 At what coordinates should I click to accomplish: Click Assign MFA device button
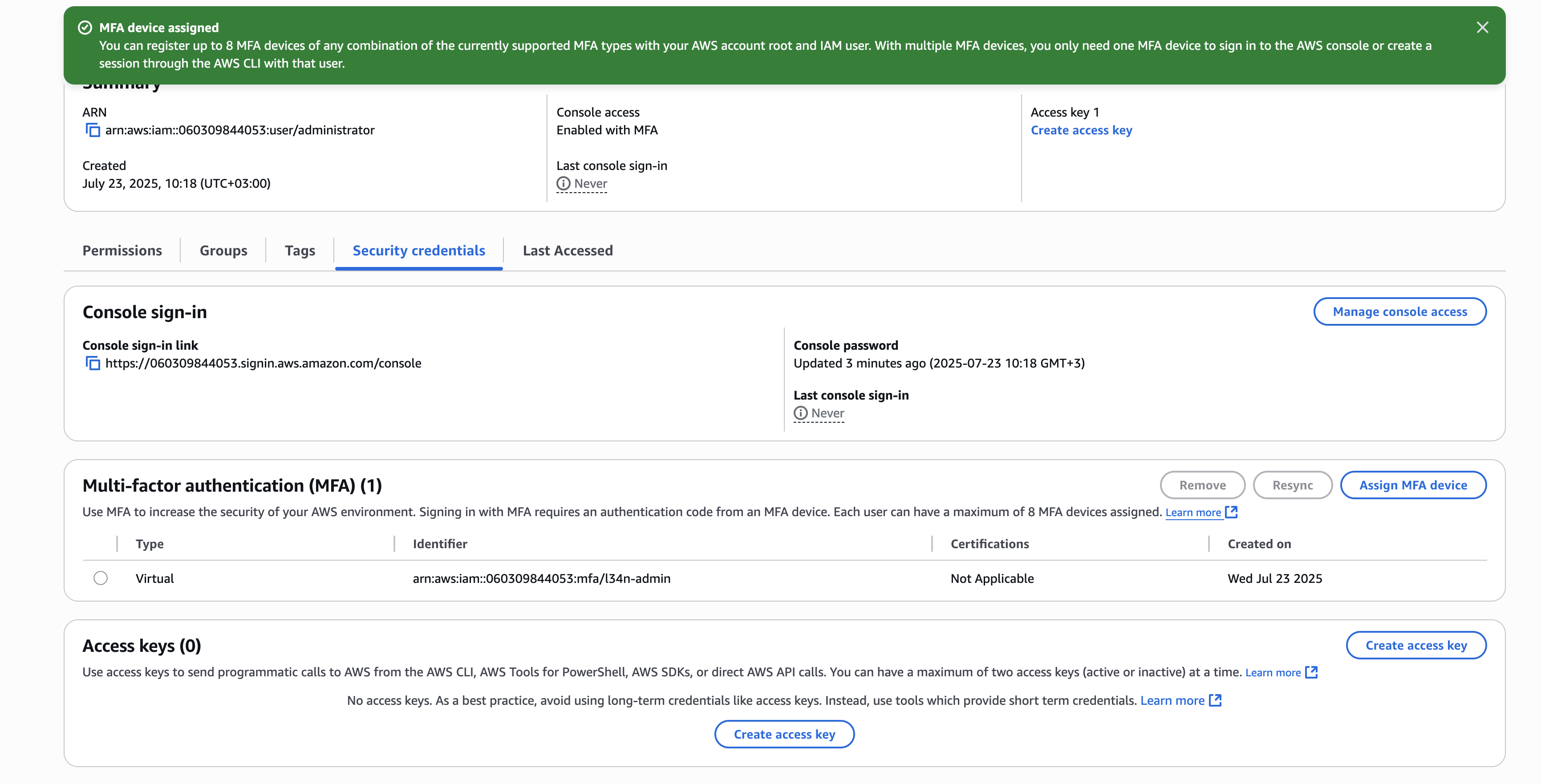(x=1413, y=485)
